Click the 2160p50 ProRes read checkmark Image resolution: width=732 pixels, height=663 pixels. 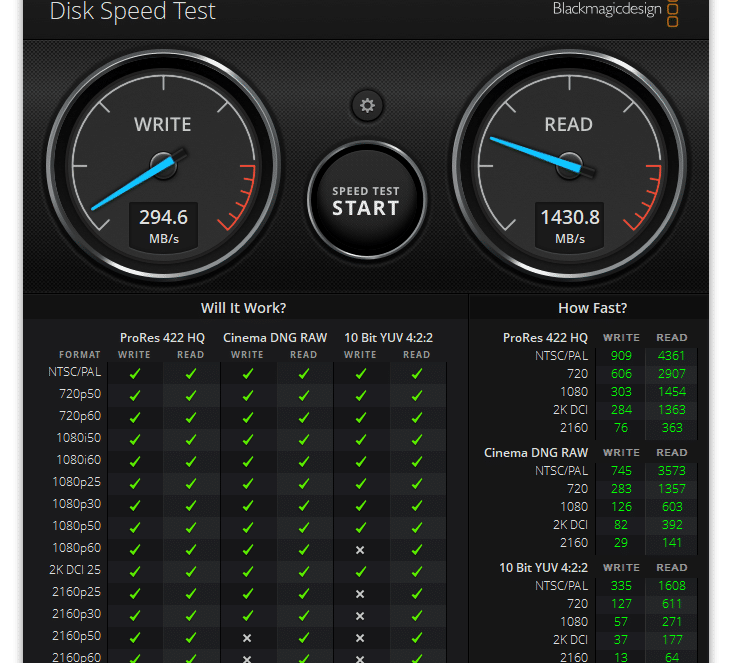[191, 637]
